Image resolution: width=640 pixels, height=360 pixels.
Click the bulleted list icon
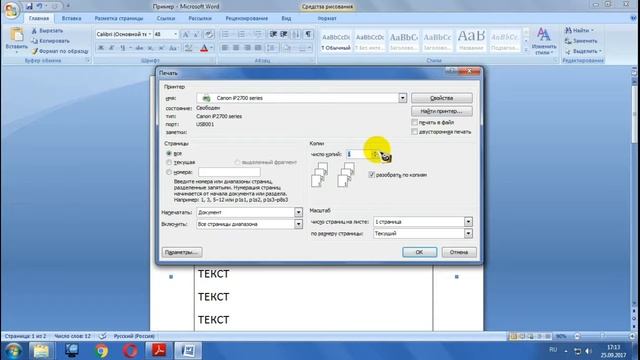226,34
